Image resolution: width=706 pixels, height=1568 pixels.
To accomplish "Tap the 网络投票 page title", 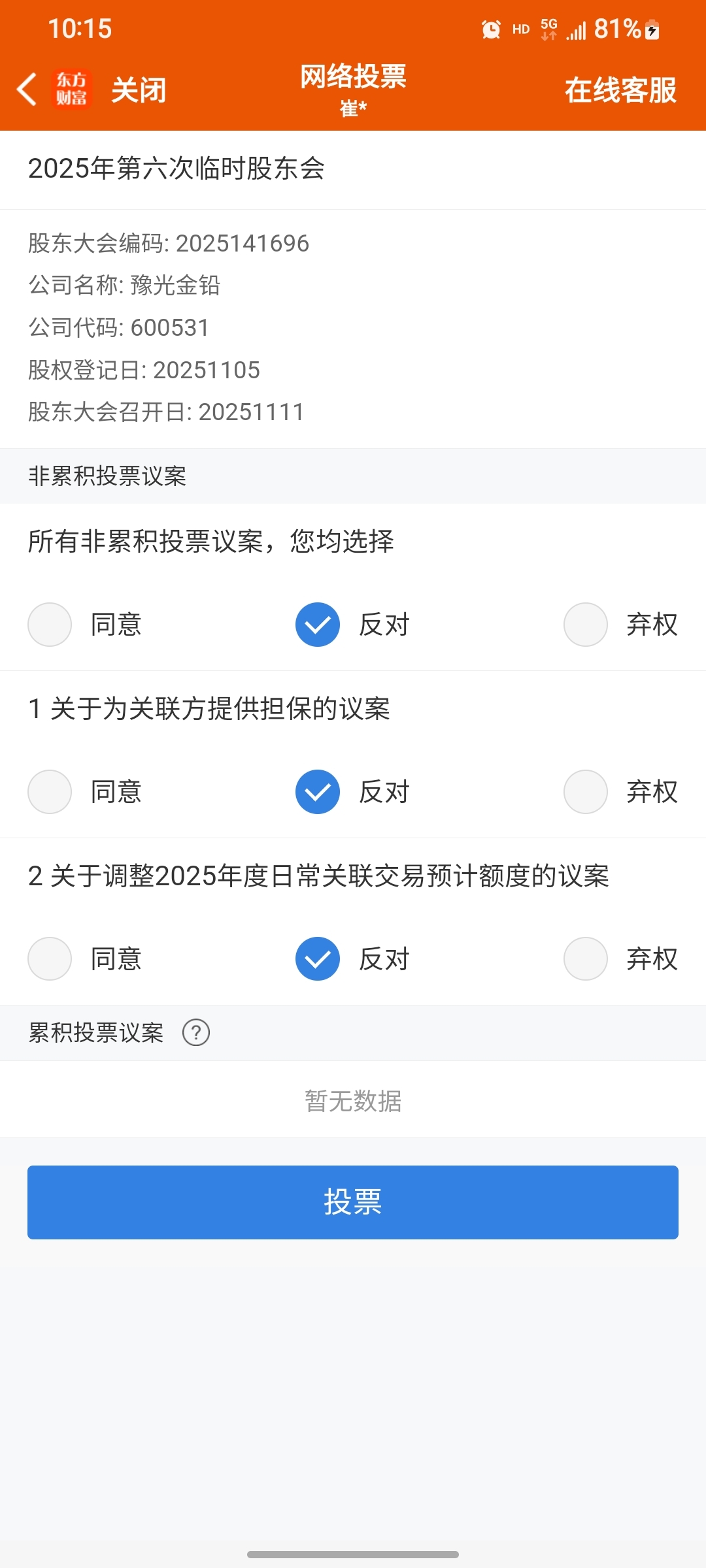I will coord(353,77).
